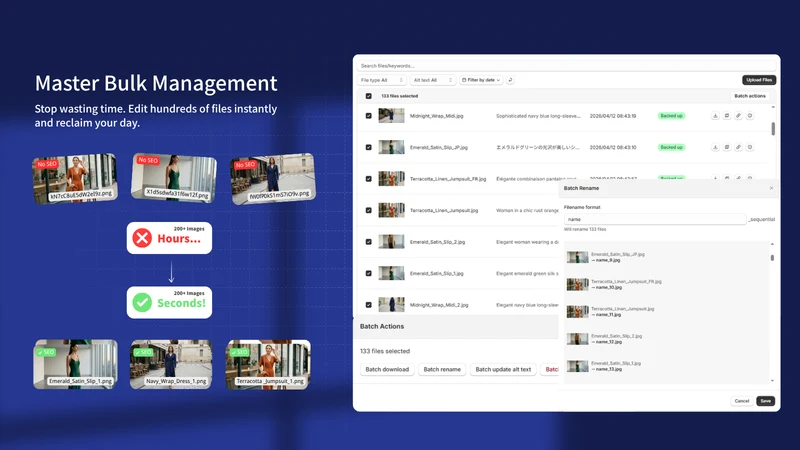Click link icon in Emerald_Satin_Slip_JP.jpg row
This screenshot has width=800, height=450.
(x=738, y=147)
